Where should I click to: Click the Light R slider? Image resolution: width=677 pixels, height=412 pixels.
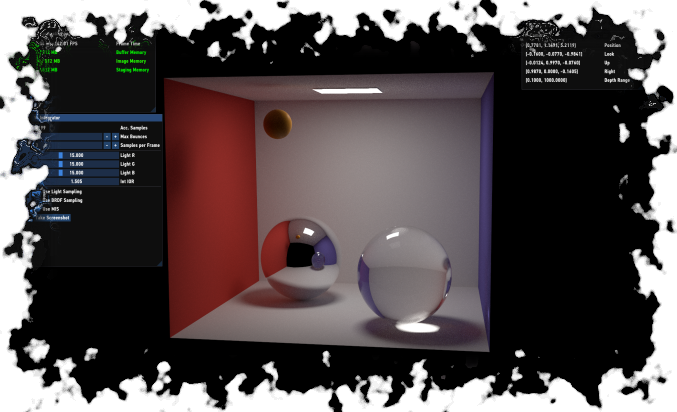76,155
